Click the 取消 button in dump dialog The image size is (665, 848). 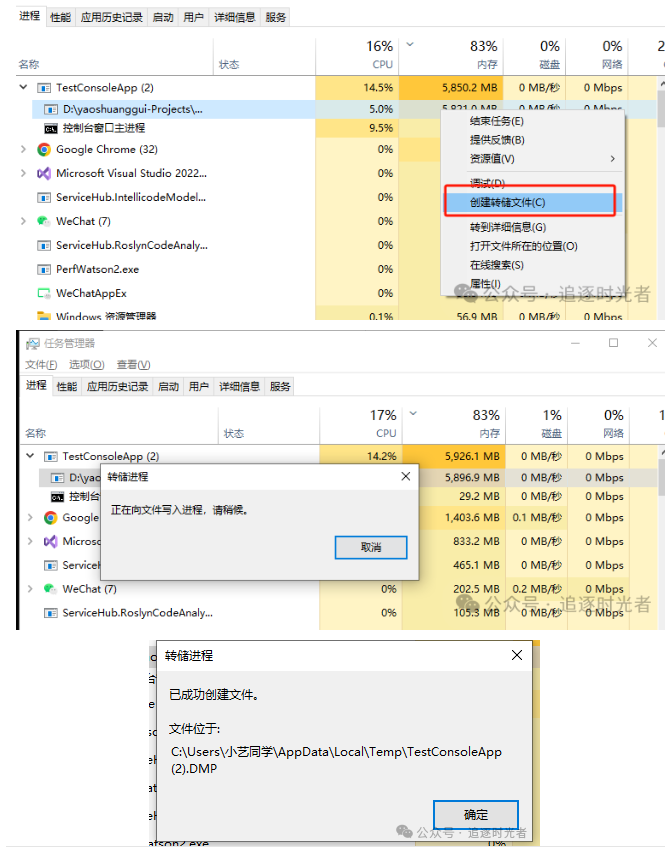pyautogui.click(x=371, y=547)
